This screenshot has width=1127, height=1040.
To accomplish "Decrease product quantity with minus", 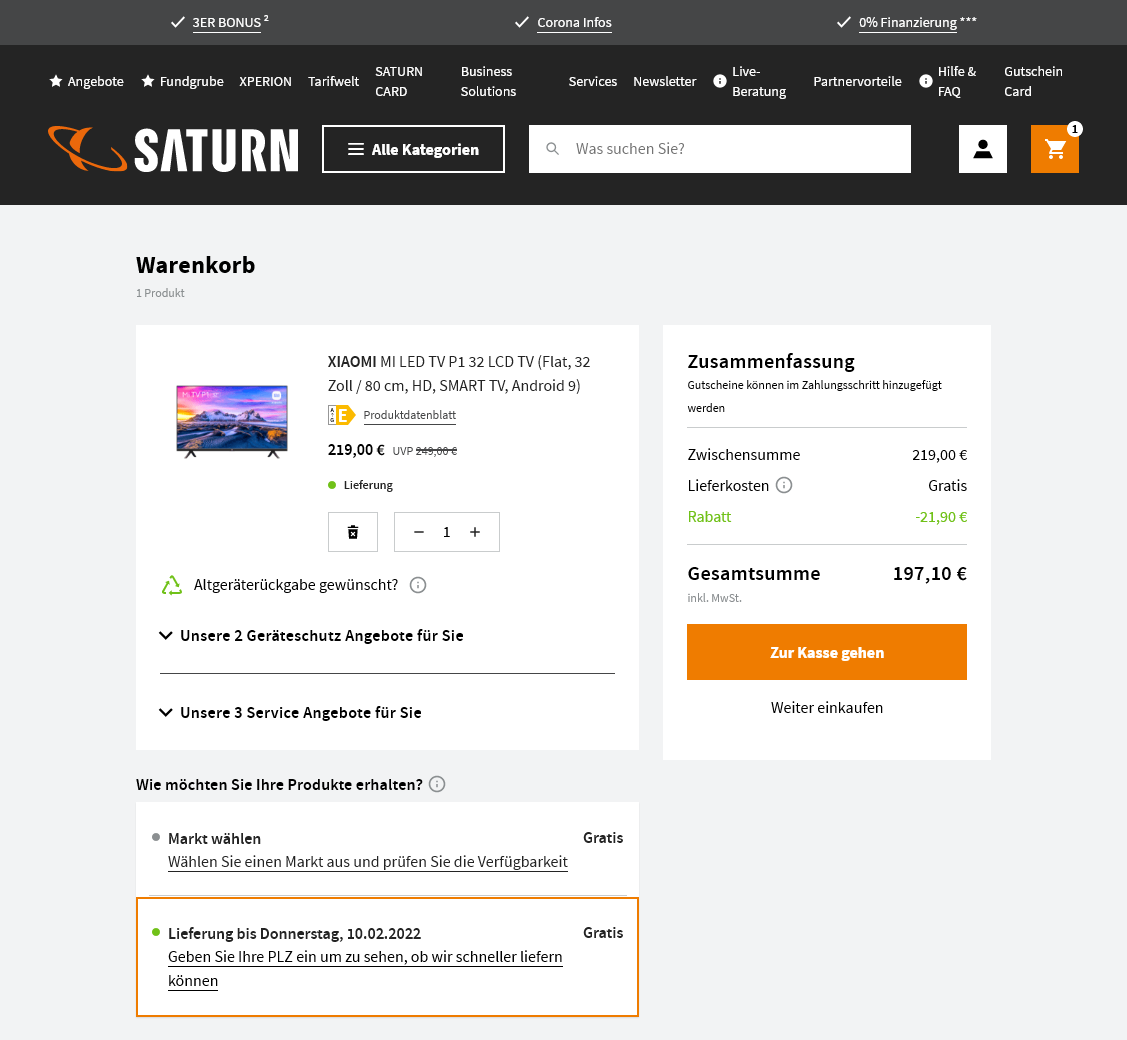I will (x=419, y=532).
